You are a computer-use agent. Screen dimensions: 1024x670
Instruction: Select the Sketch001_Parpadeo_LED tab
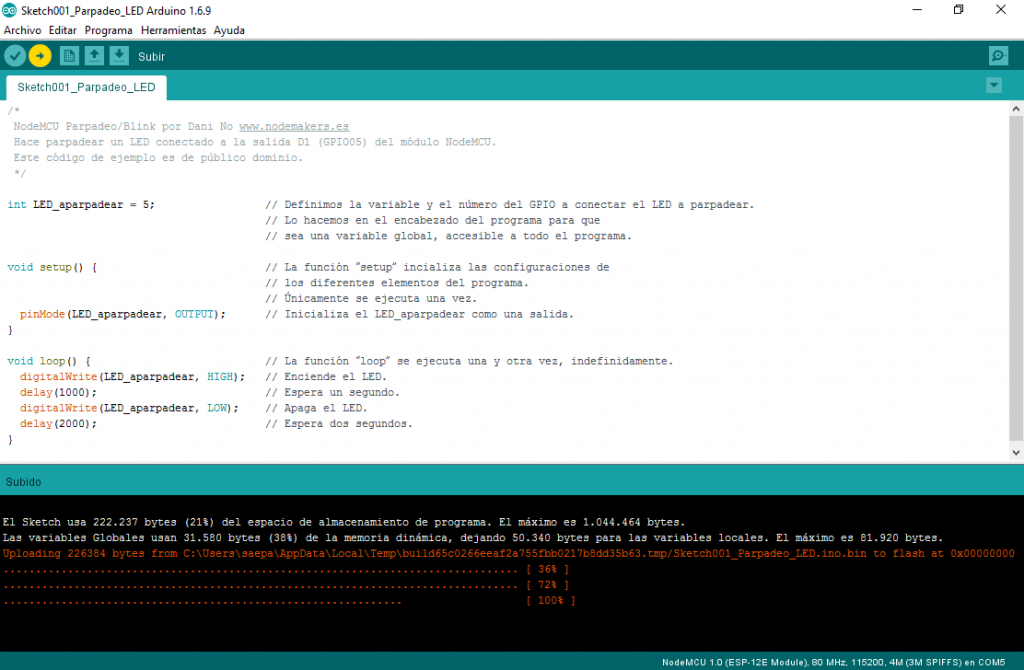[x=86, y=88]
